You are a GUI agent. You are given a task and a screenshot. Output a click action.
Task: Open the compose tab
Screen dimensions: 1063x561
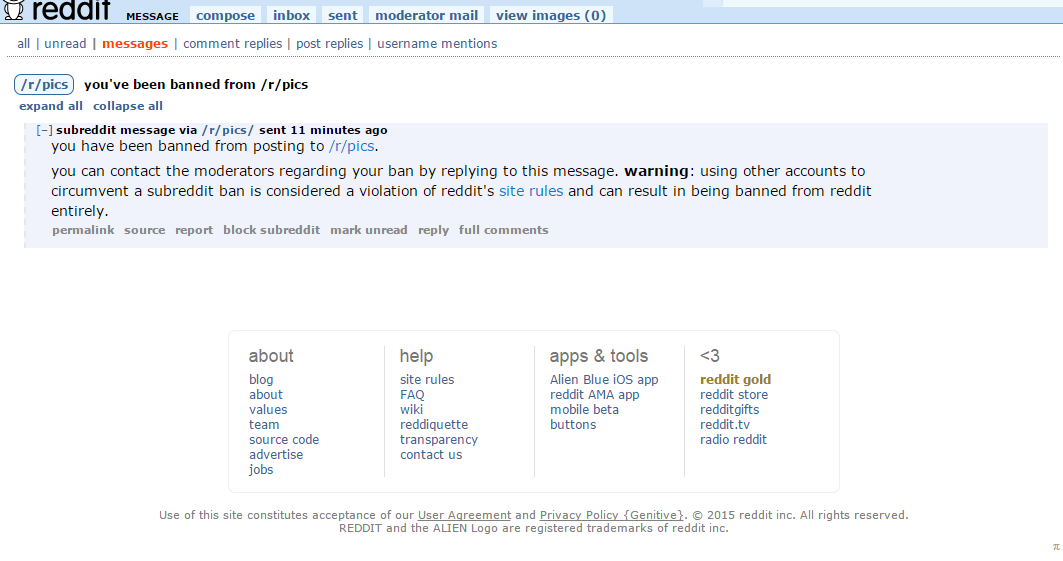click(x=225, y=15)
